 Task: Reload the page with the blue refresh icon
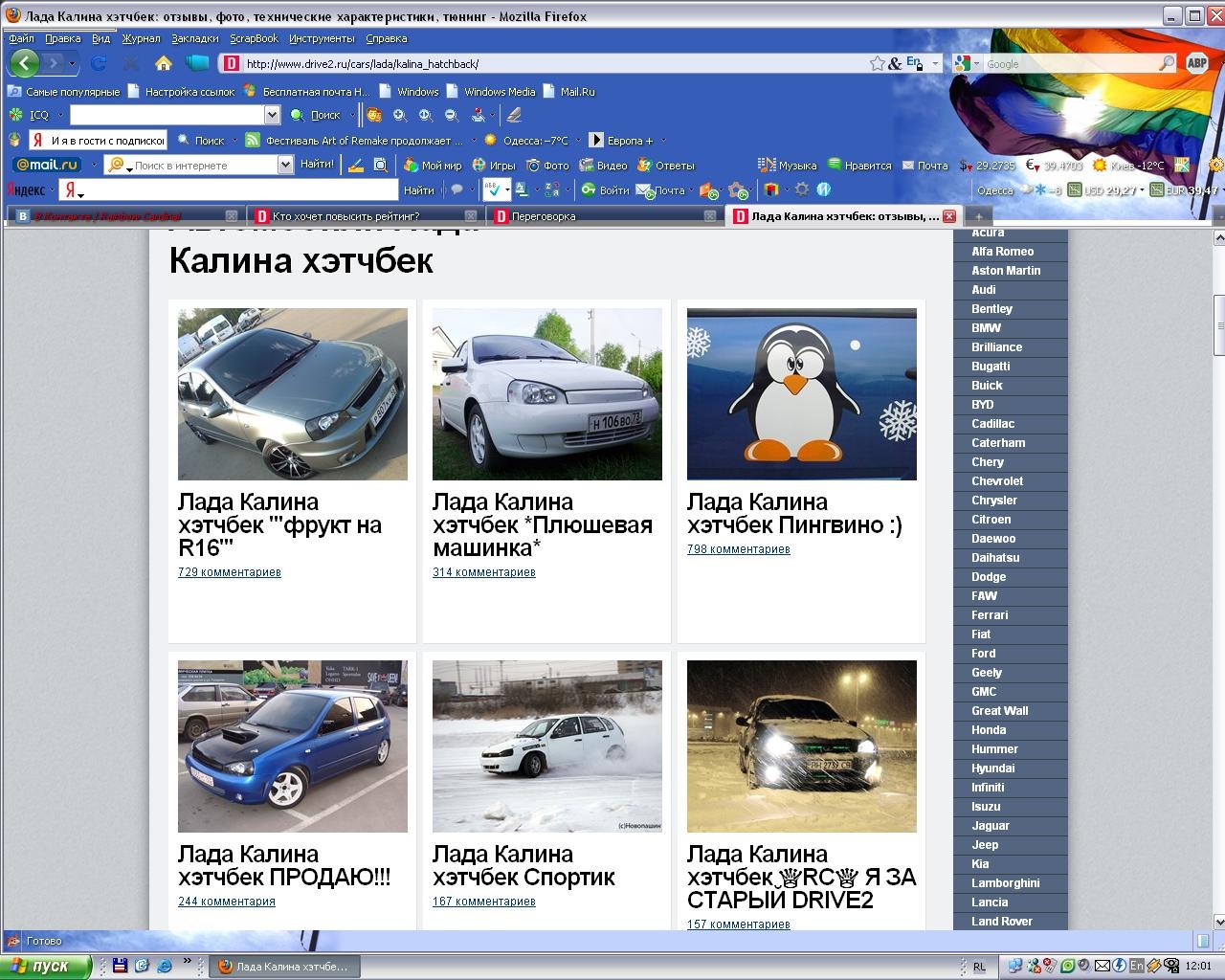[98, 63]
